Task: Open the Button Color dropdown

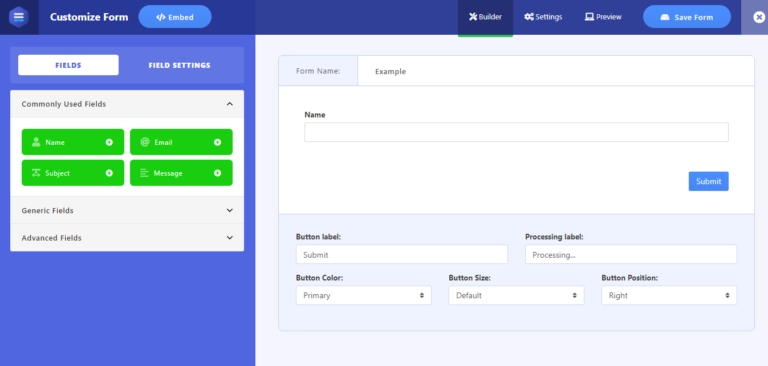Action: tap(363, 295)
